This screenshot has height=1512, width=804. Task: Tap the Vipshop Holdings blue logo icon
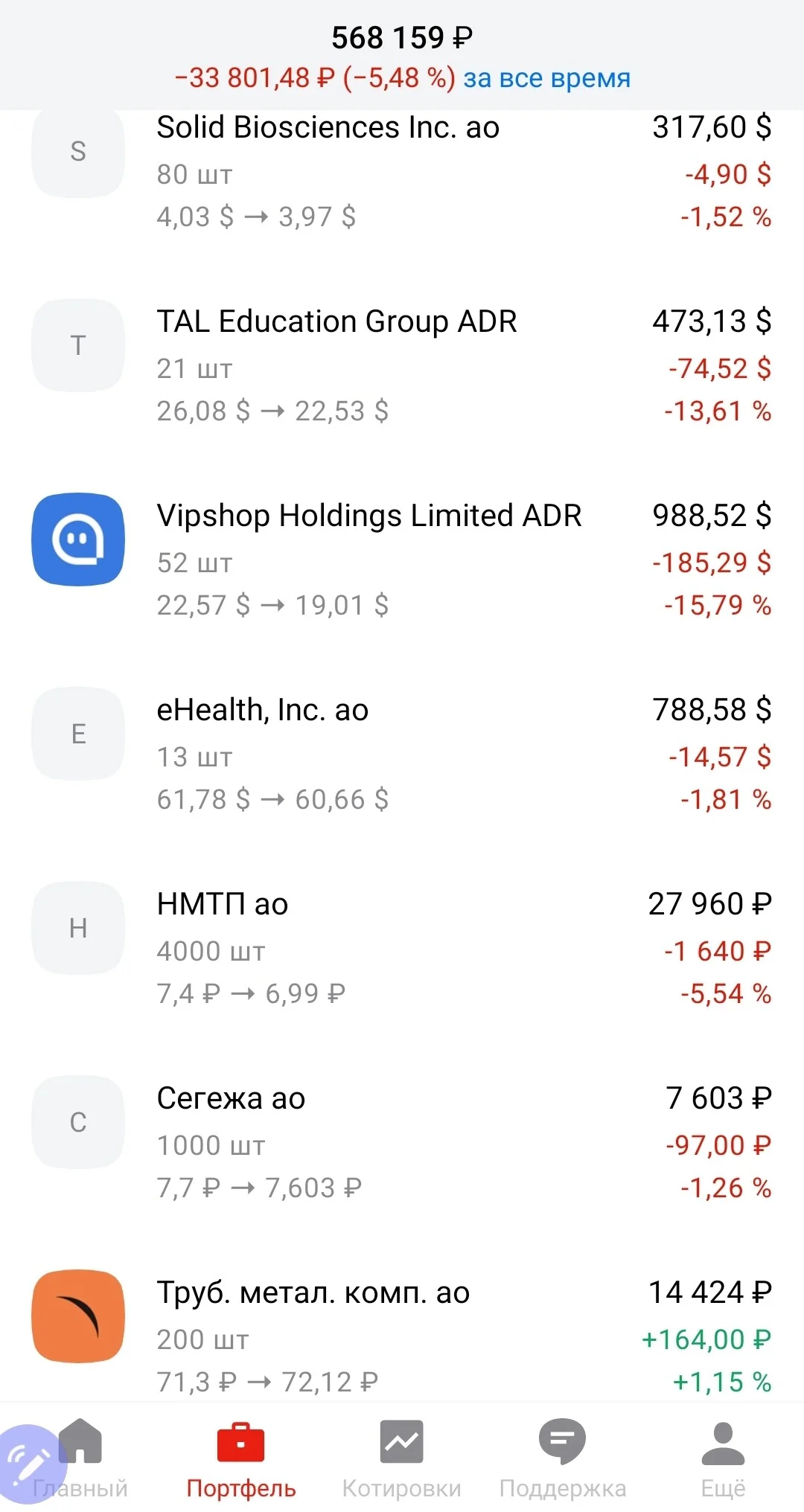point(78,539)
